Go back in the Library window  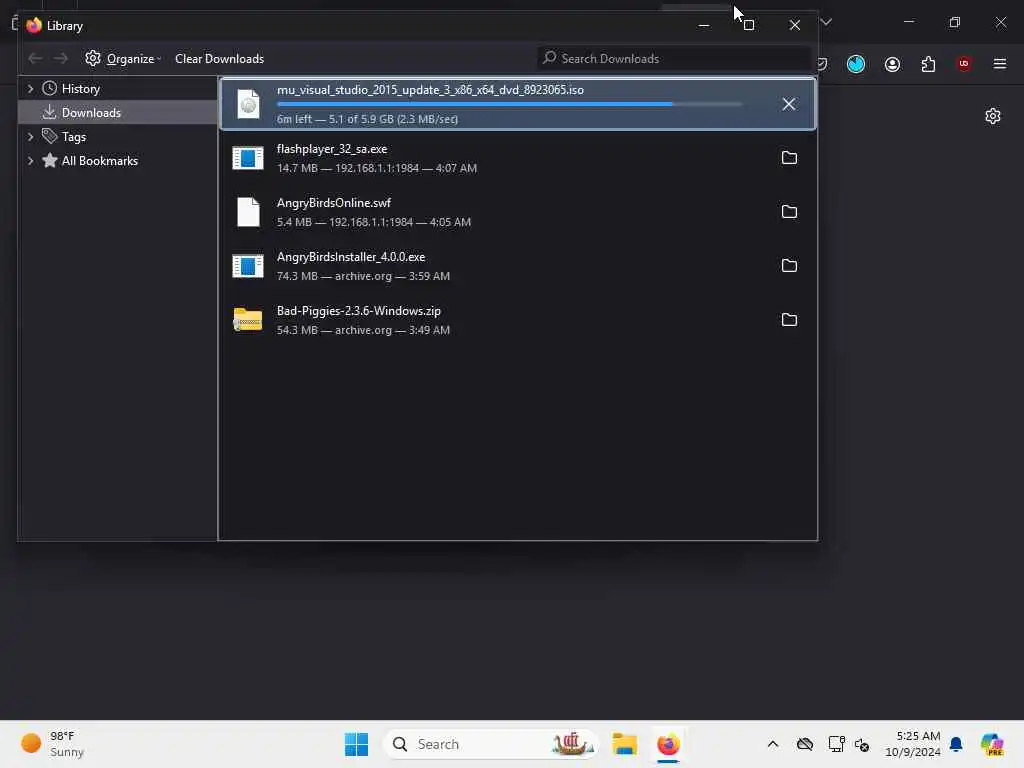click(35, 59)
